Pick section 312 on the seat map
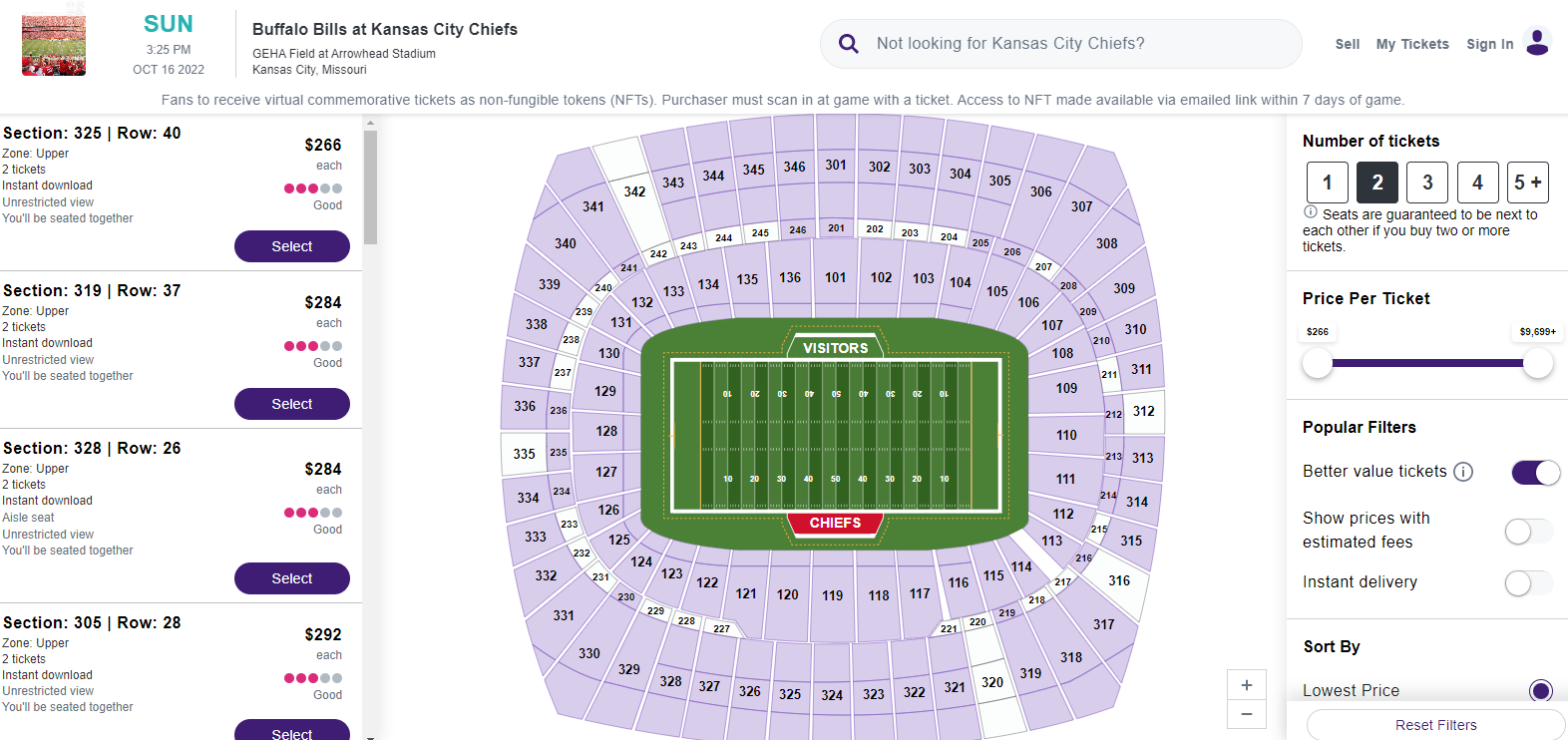Viewport: 1568px width, 740px height. coord(1144,411)
